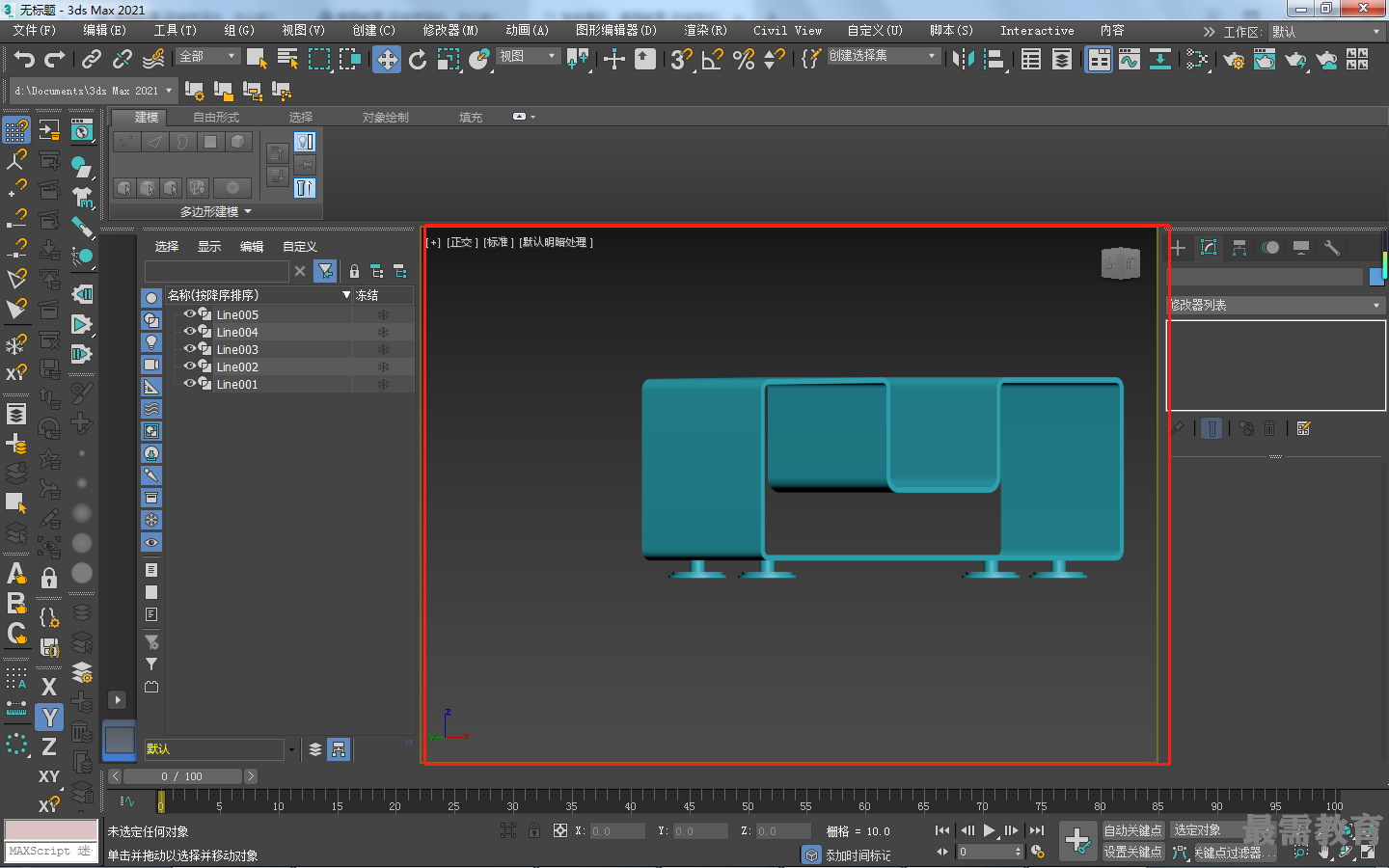Screen dimensions: 1389x868
Task: Switch to the 自由形式 ribbon tab
Action: tap(216, 118)
